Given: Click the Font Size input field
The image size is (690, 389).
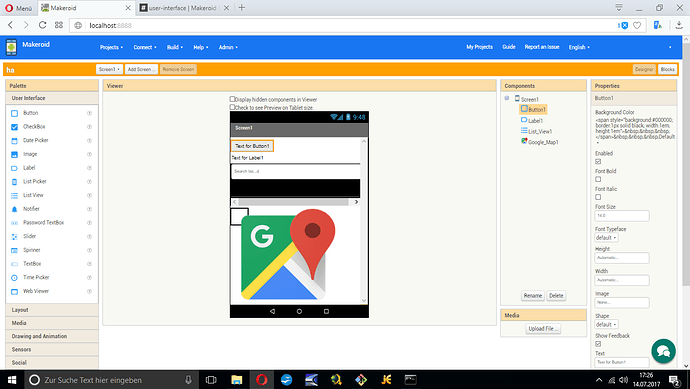Looking at the screenshot, I should (x=622, y=216).
